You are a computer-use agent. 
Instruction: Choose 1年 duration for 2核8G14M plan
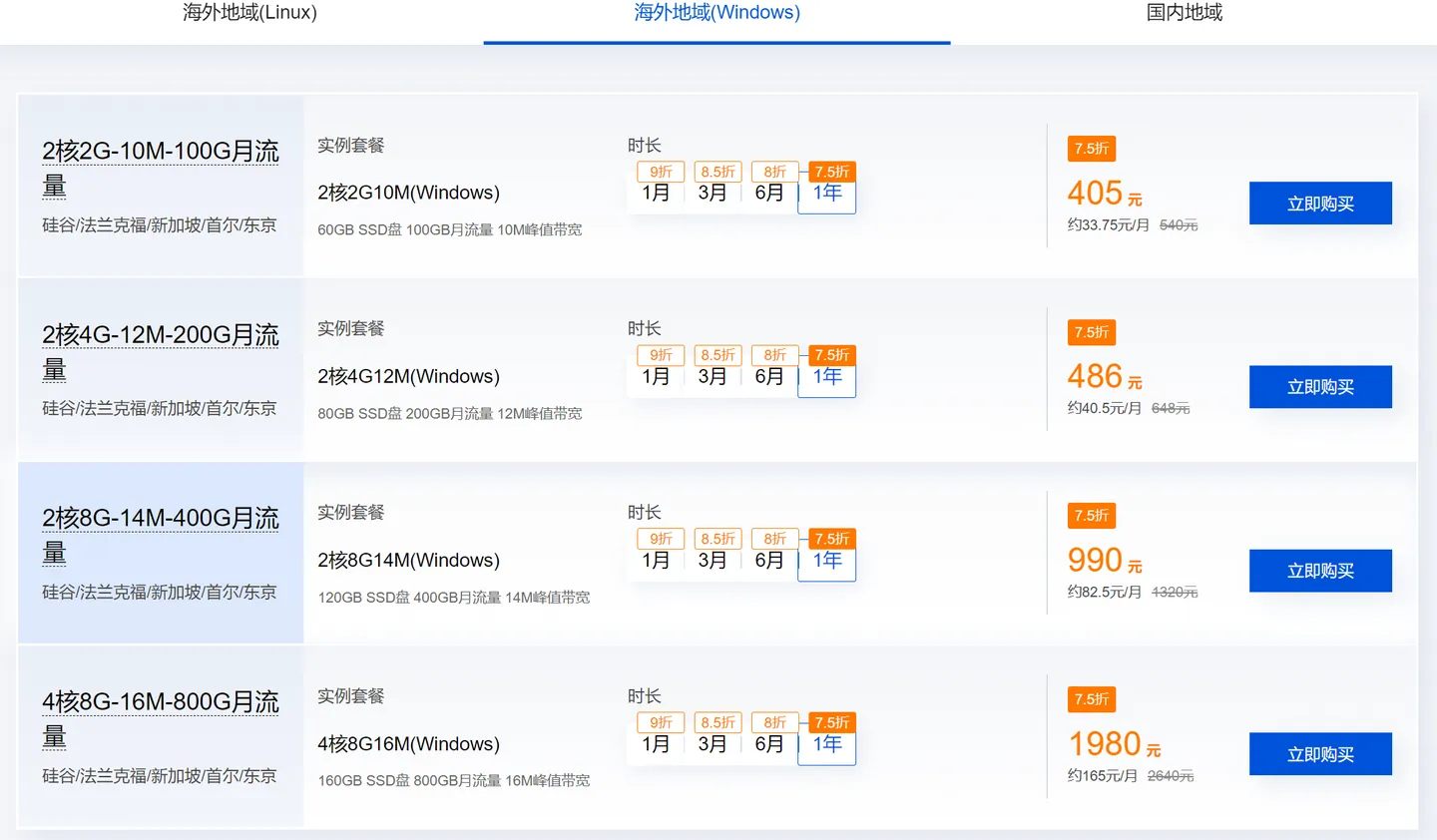(x=827, y=560)
